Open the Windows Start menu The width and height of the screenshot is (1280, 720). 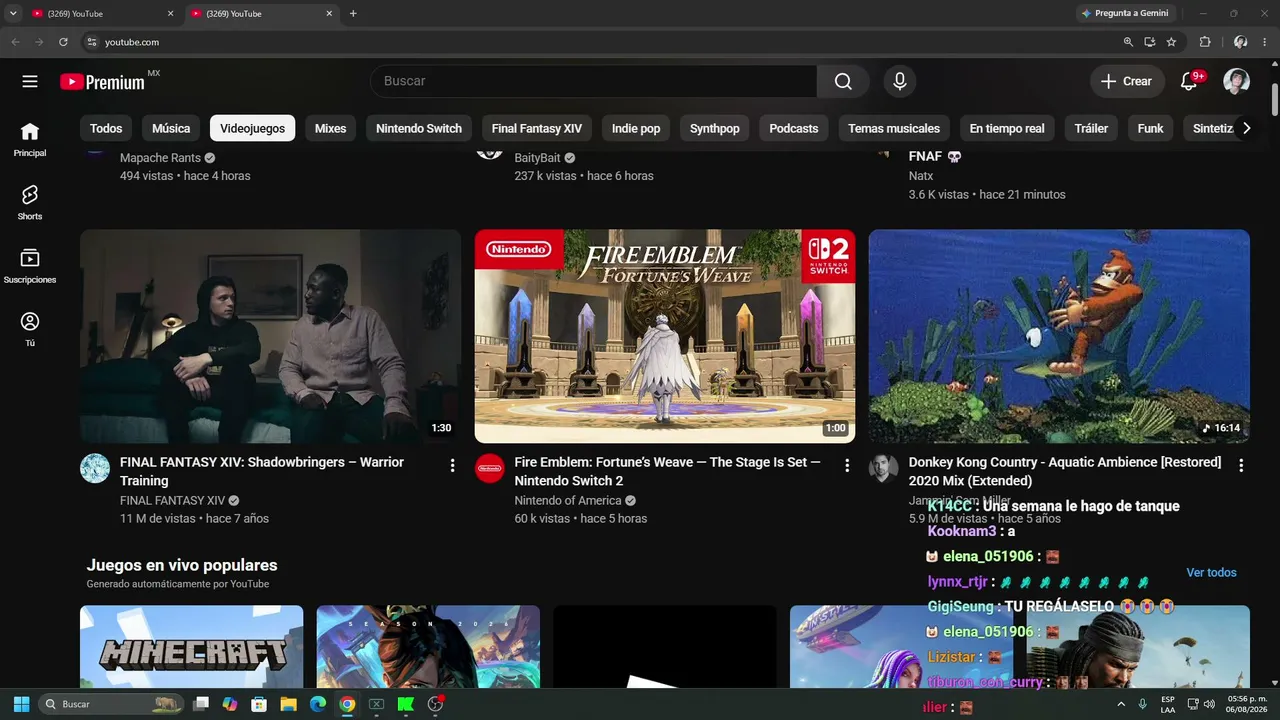(21, 704)
